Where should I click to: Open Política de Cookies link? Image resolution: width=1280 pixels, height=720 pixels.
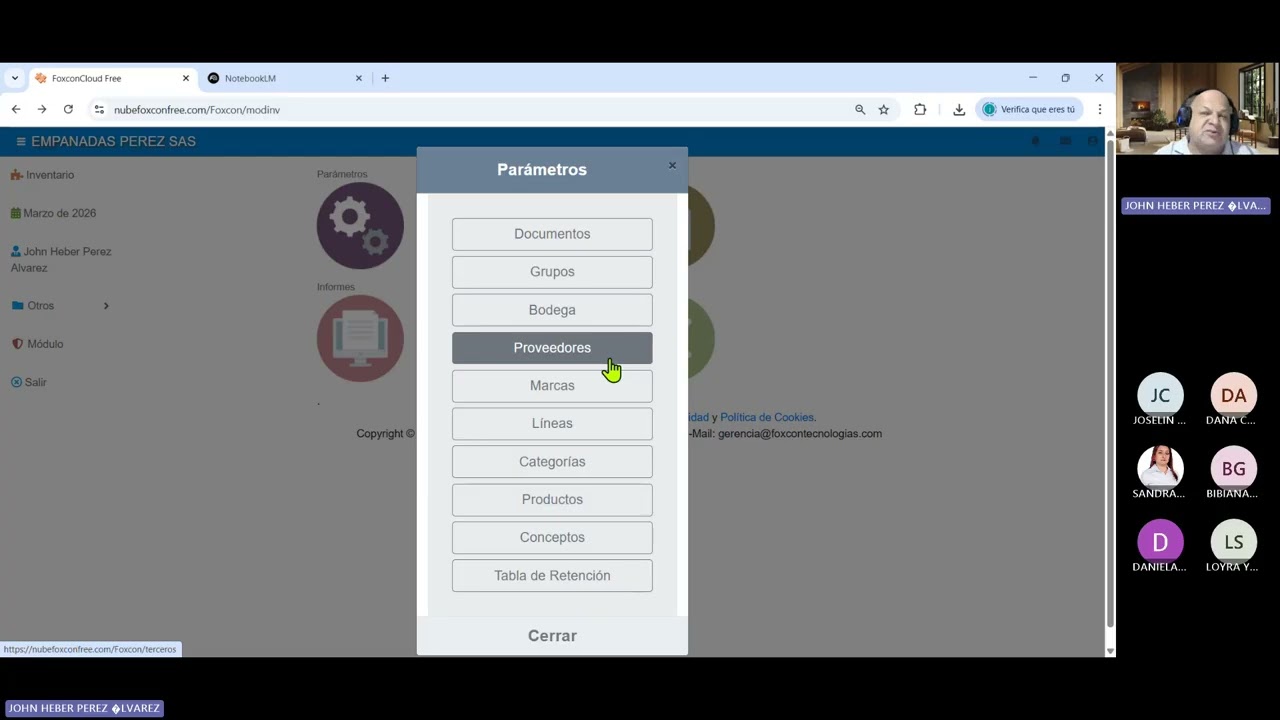point(767,417)
